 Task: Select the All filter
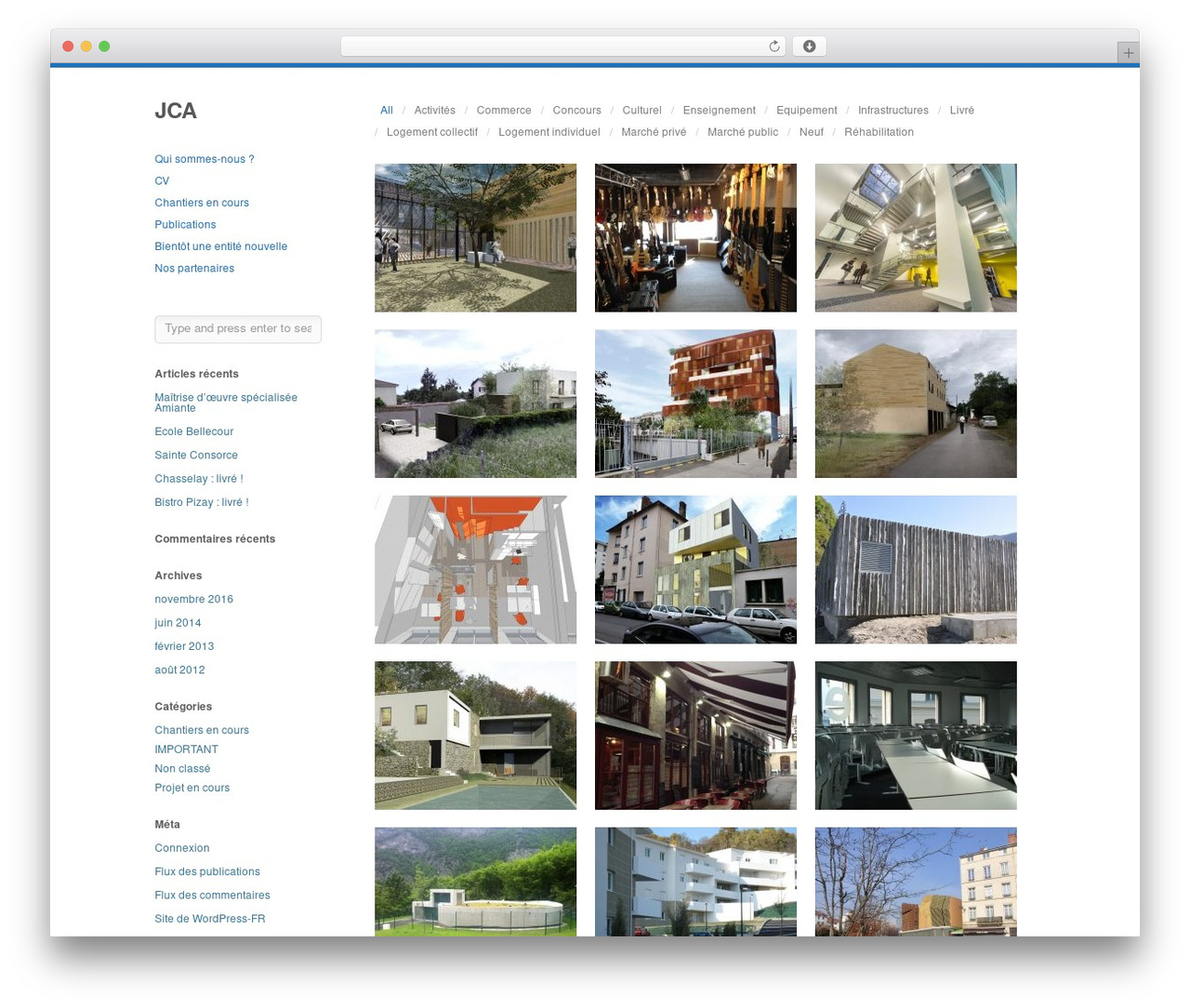pyautogui.click(x=387, y=111)
